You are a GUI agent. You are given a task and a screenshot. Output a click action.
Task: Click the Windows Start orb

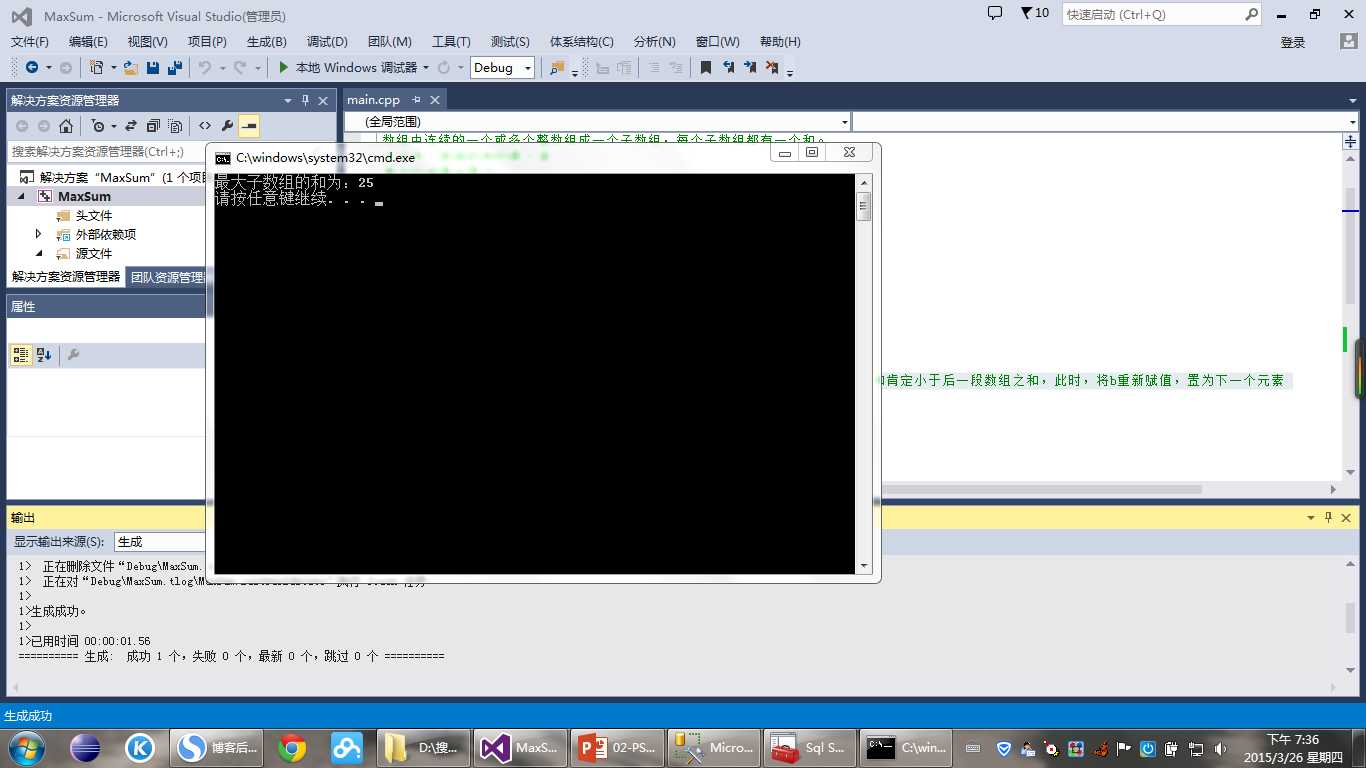pyautogui.click(x=27, y=748)
